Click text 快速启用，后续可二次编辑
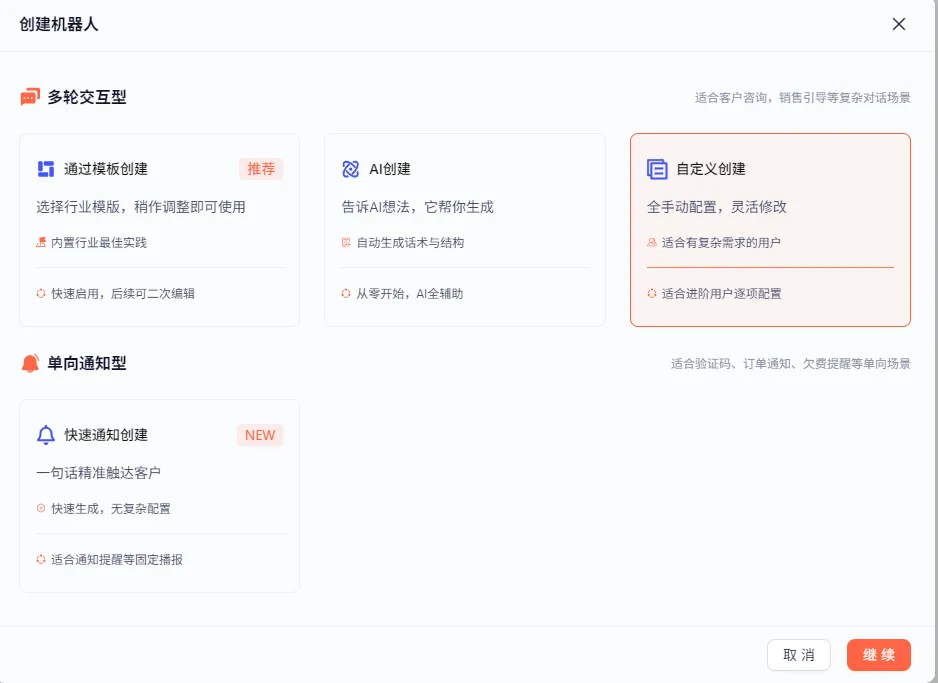Screen dimensions: 938x683 (123, 293)
